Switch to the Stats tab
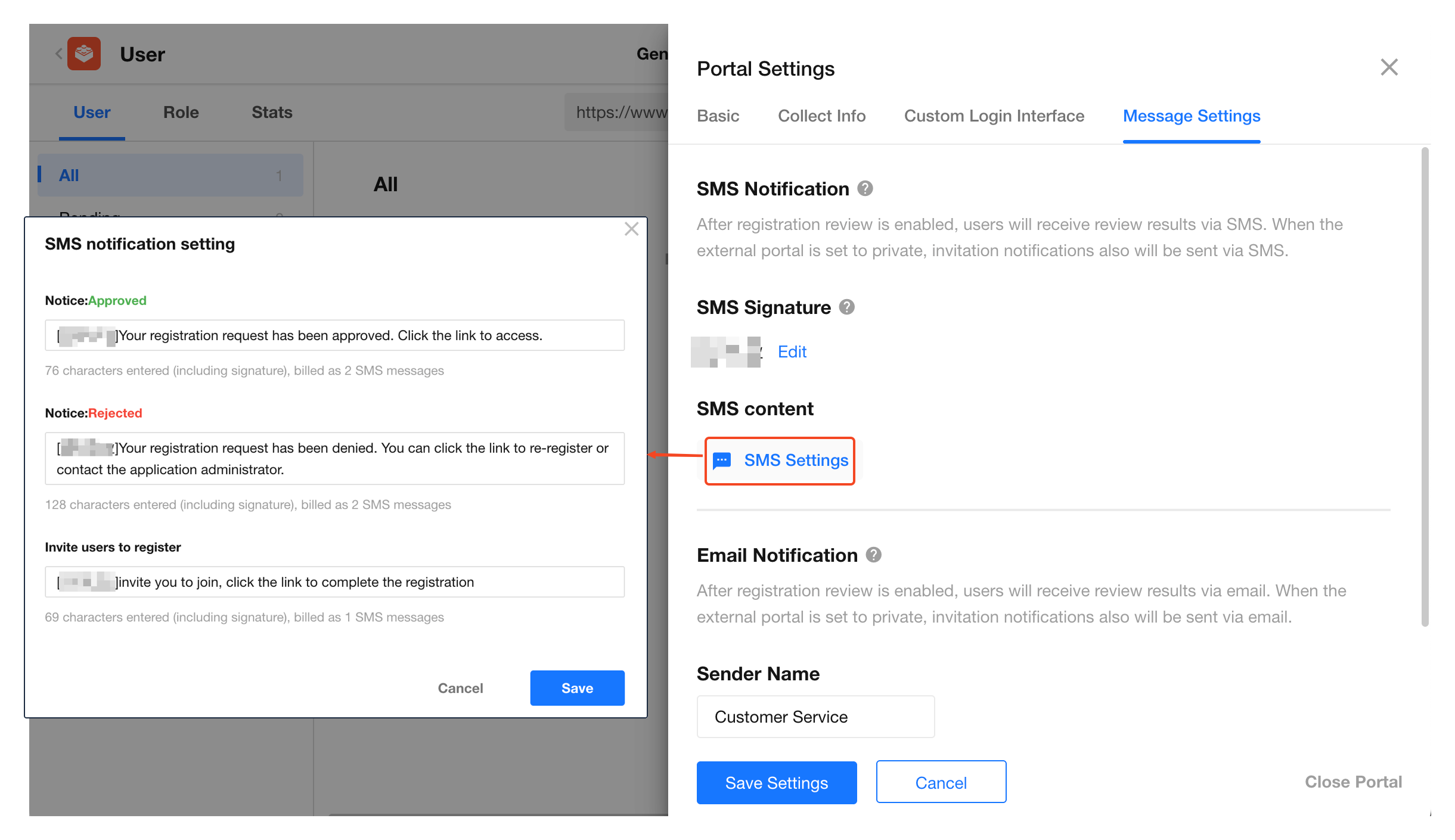The height and width of the screenshot is (840, 1455). 272,113
